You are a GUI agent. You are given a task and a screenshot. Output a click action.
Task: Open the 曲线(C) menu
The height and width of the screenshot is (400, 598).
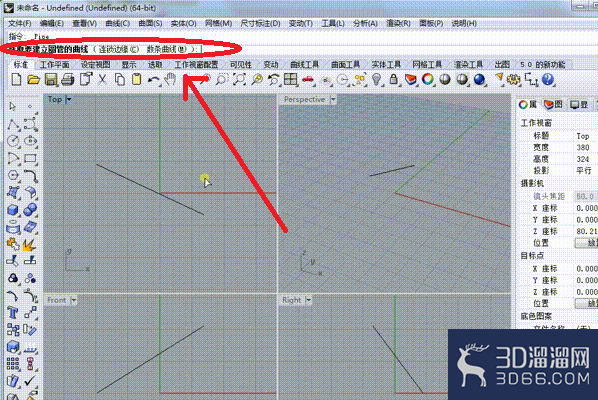coord(117,24)
